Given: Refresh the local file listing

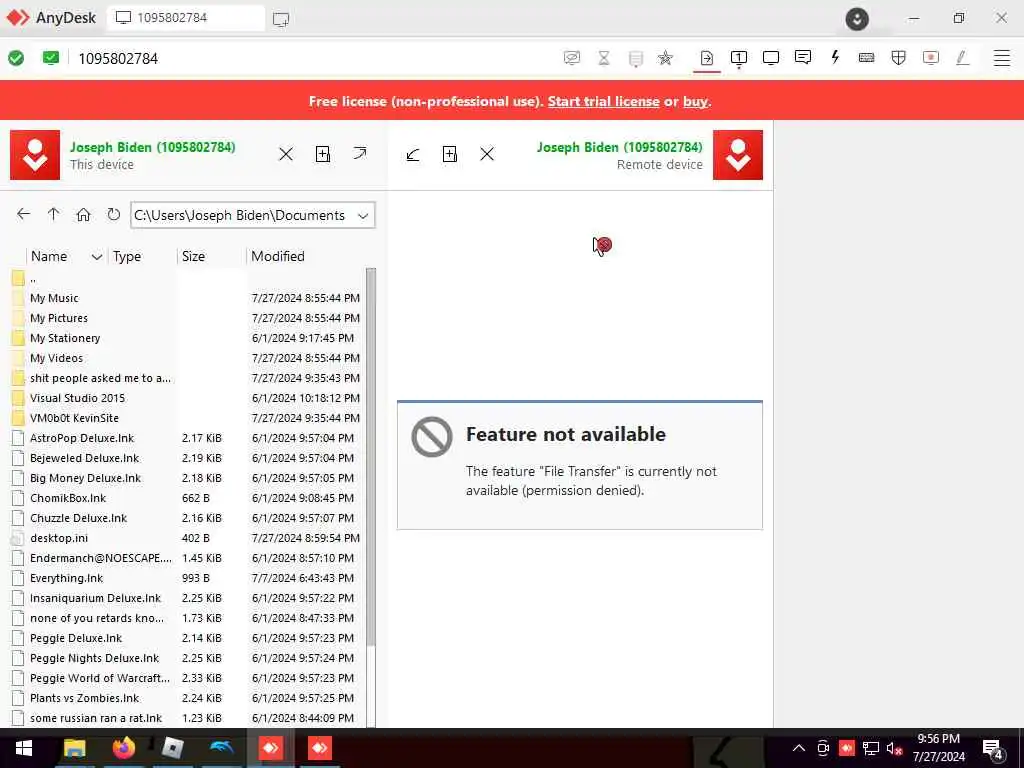Looking at the screenshot, I should [x=114, y=214].
